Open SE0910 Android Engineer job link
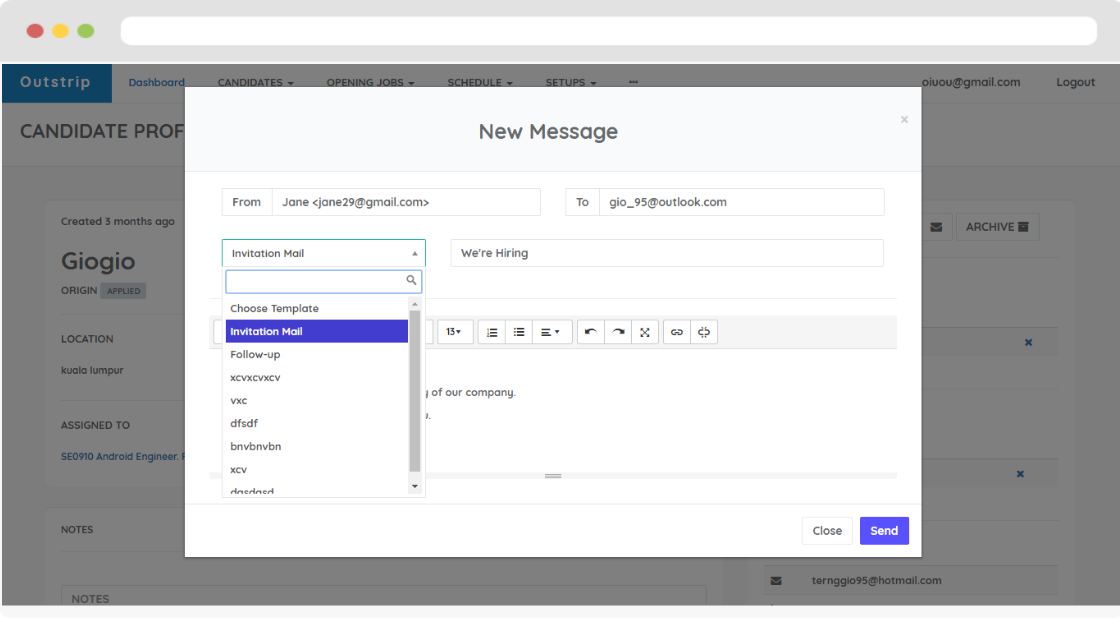This screenshot has height=630, width=1120. (x=123, y=456)
